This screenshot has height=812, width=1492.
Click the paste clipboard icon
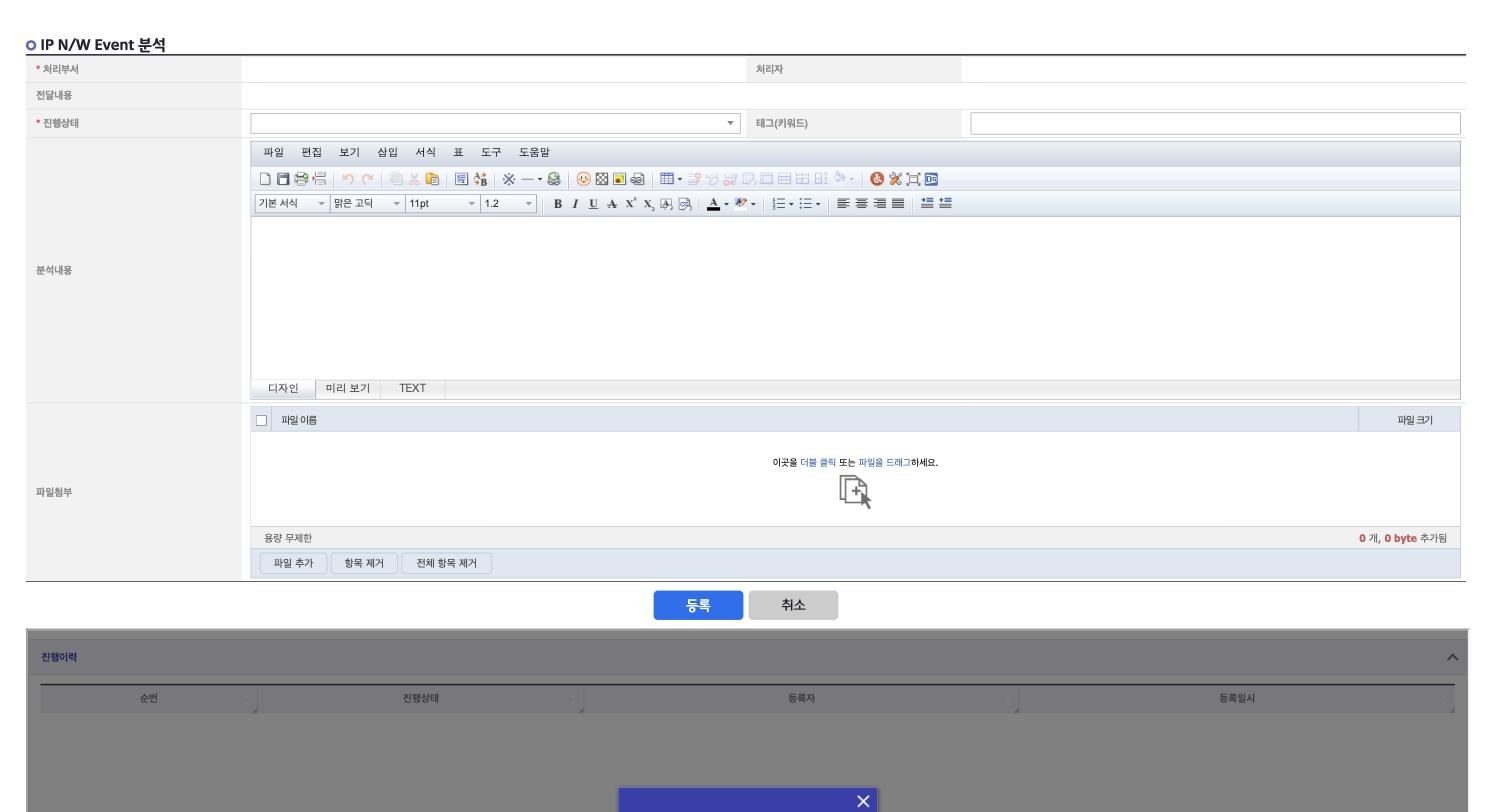(432, 179)
